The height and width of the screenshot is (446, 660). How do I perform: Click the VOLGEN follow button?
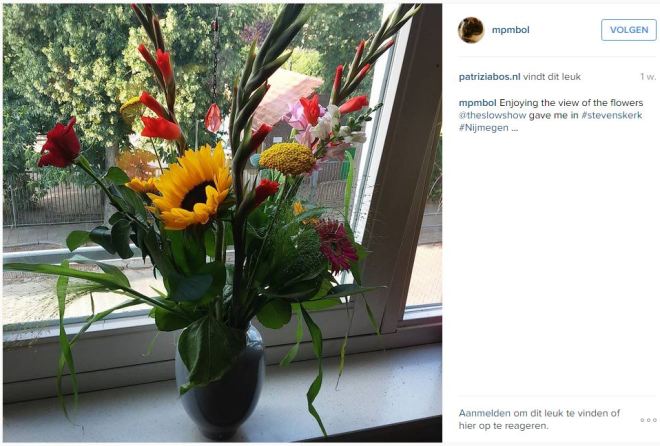click(629, 30)
